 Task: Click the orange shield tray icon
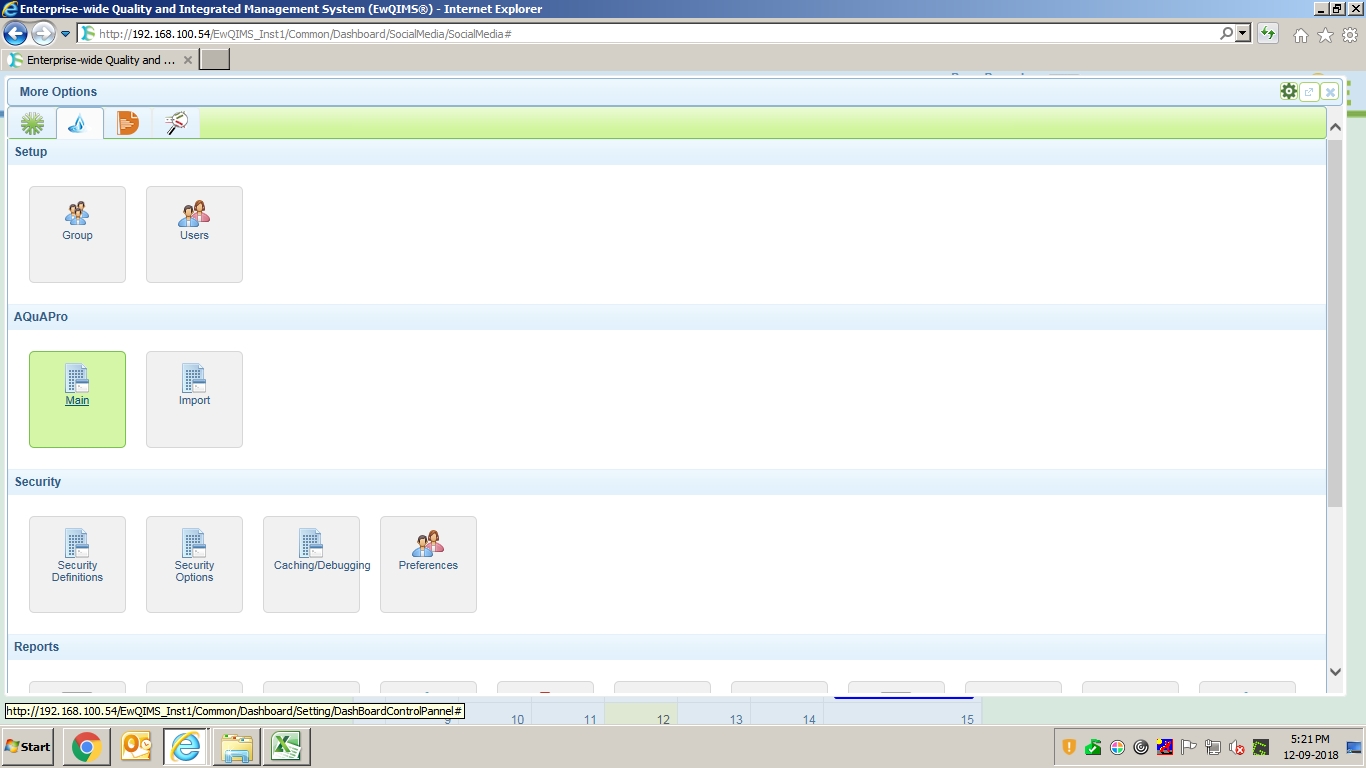[1069, 747]
